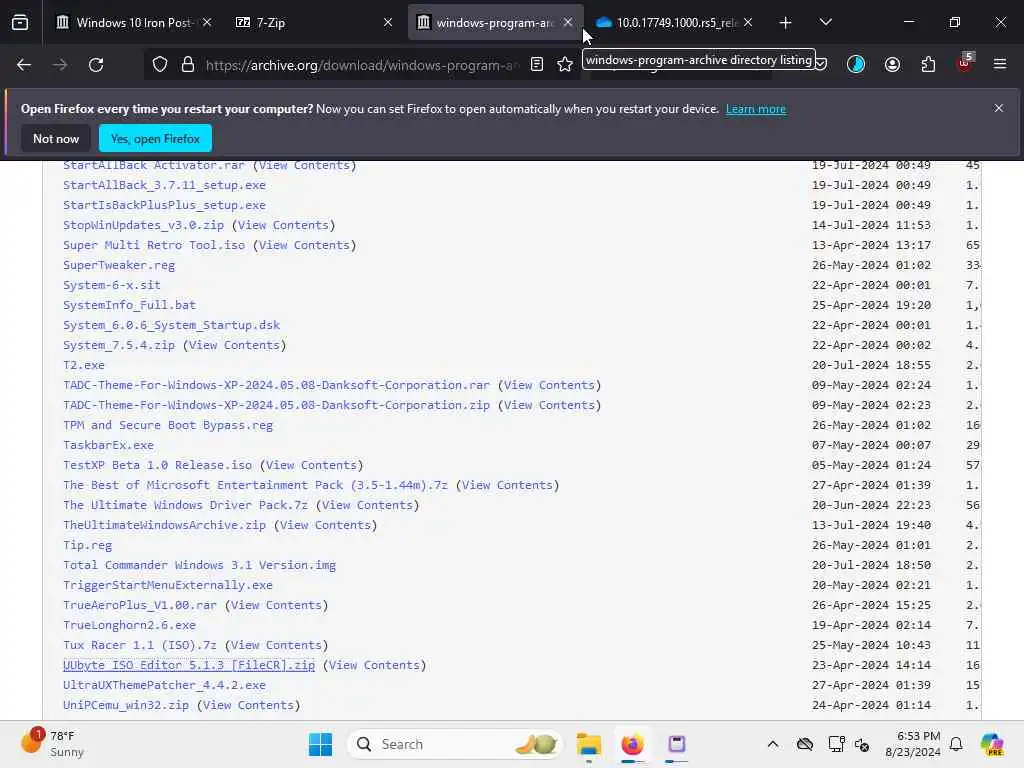This screenshot has height=768, width=1024.
Task: Select the windows-program-archive tab
Action: 494,23
